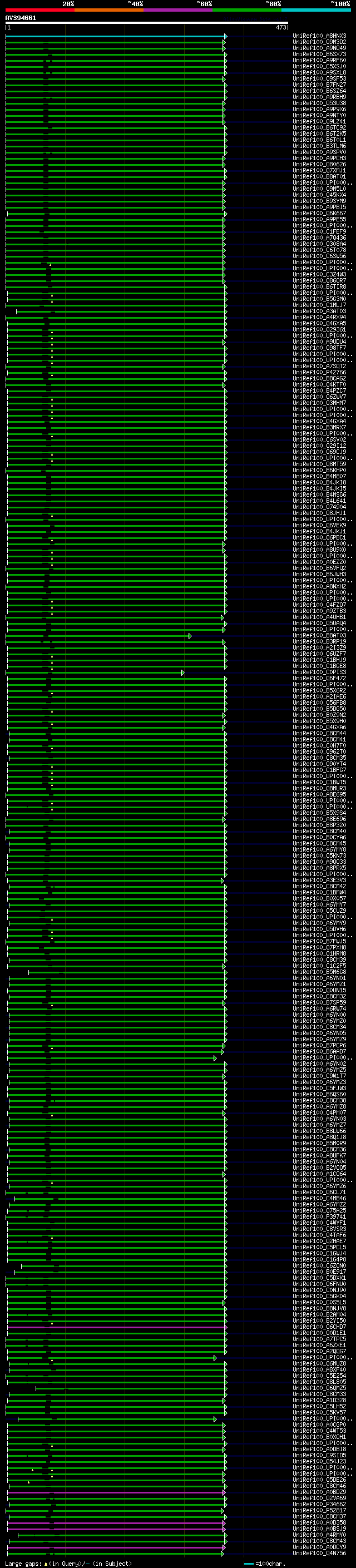Click the =100char. scale legend

coord(264,1563)
